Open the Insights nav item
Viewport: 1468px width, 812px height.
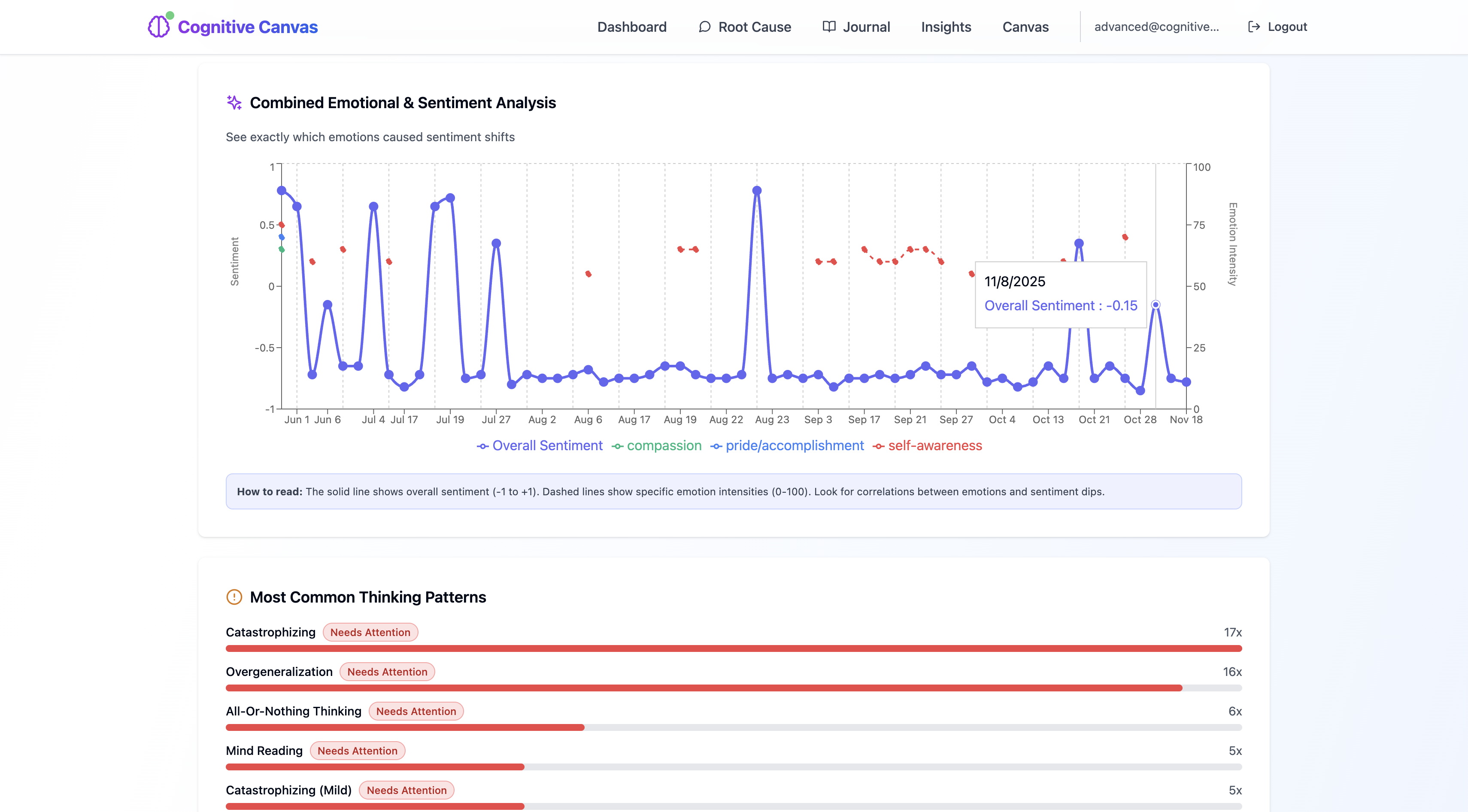(946, 27)
